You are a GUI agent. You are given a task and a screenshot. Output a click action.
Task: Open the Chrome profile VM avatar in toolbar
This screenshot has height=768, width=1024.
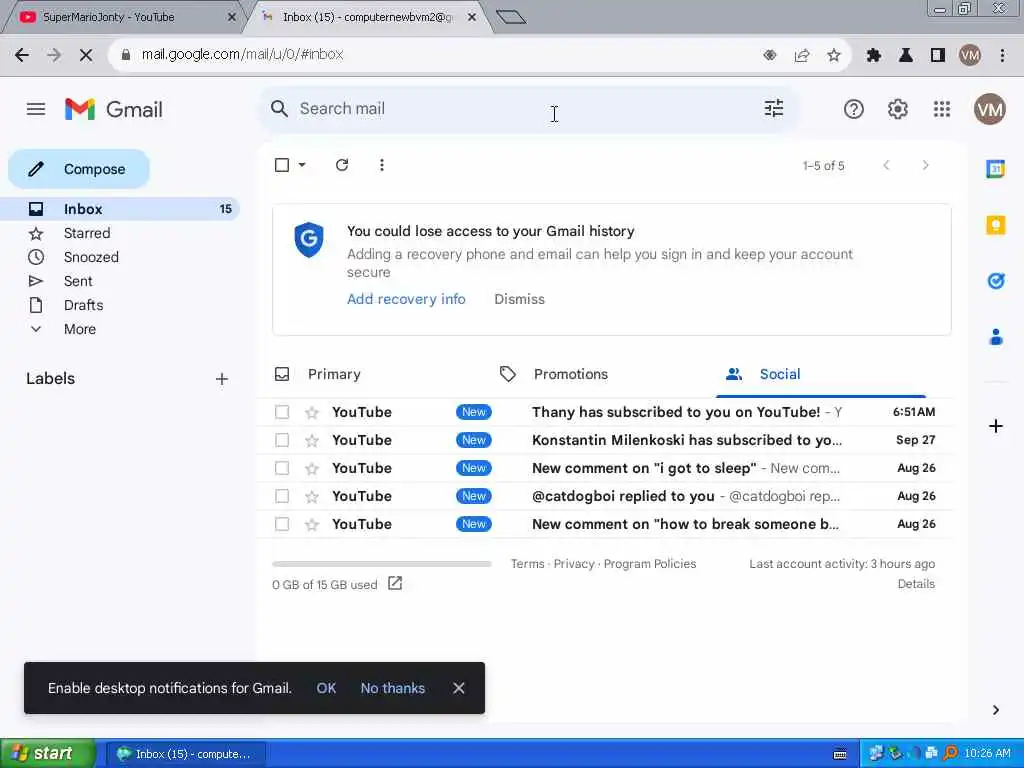click(x=970, y=55)
